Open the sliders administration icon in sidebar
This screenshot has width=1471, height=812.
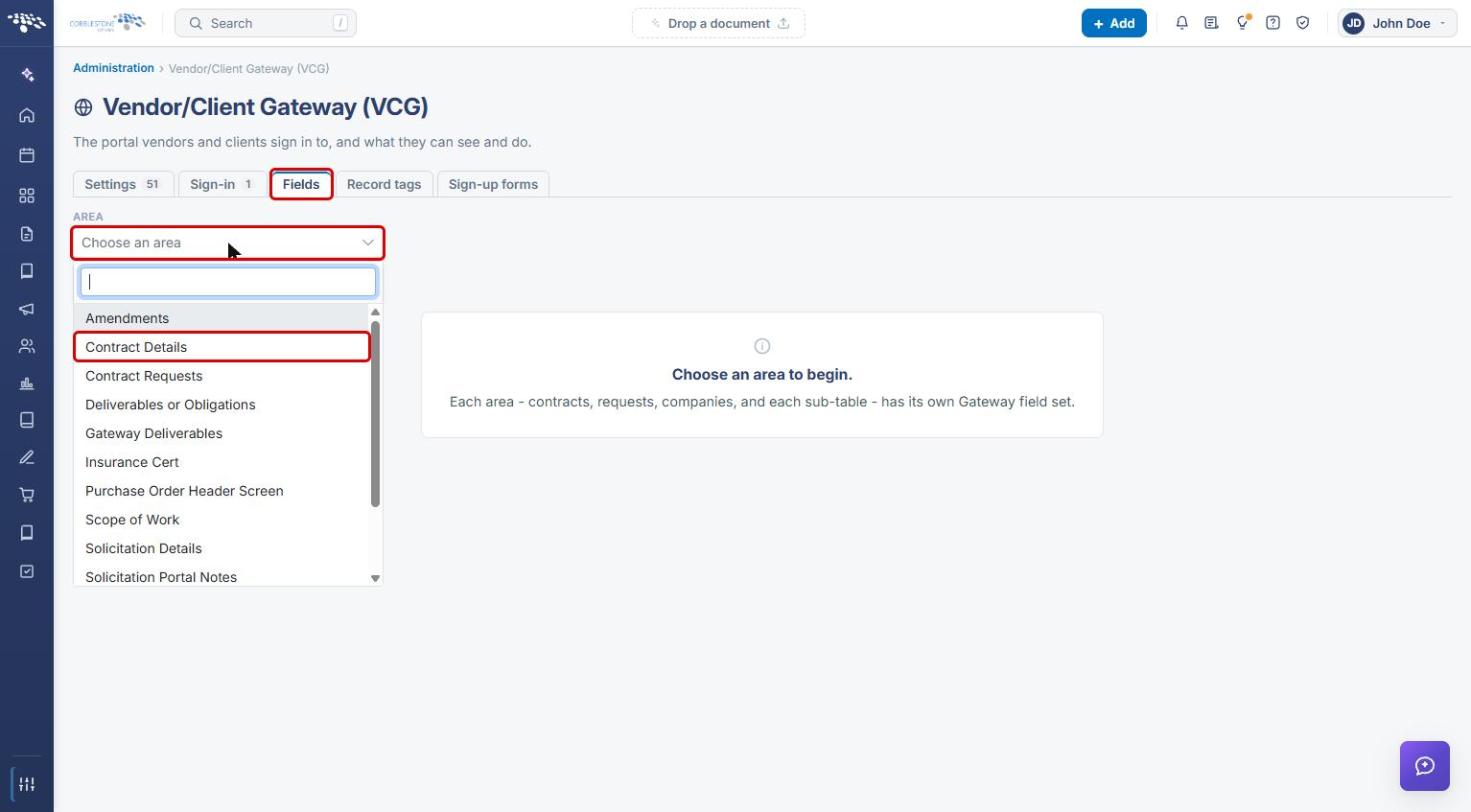[27, 784]
